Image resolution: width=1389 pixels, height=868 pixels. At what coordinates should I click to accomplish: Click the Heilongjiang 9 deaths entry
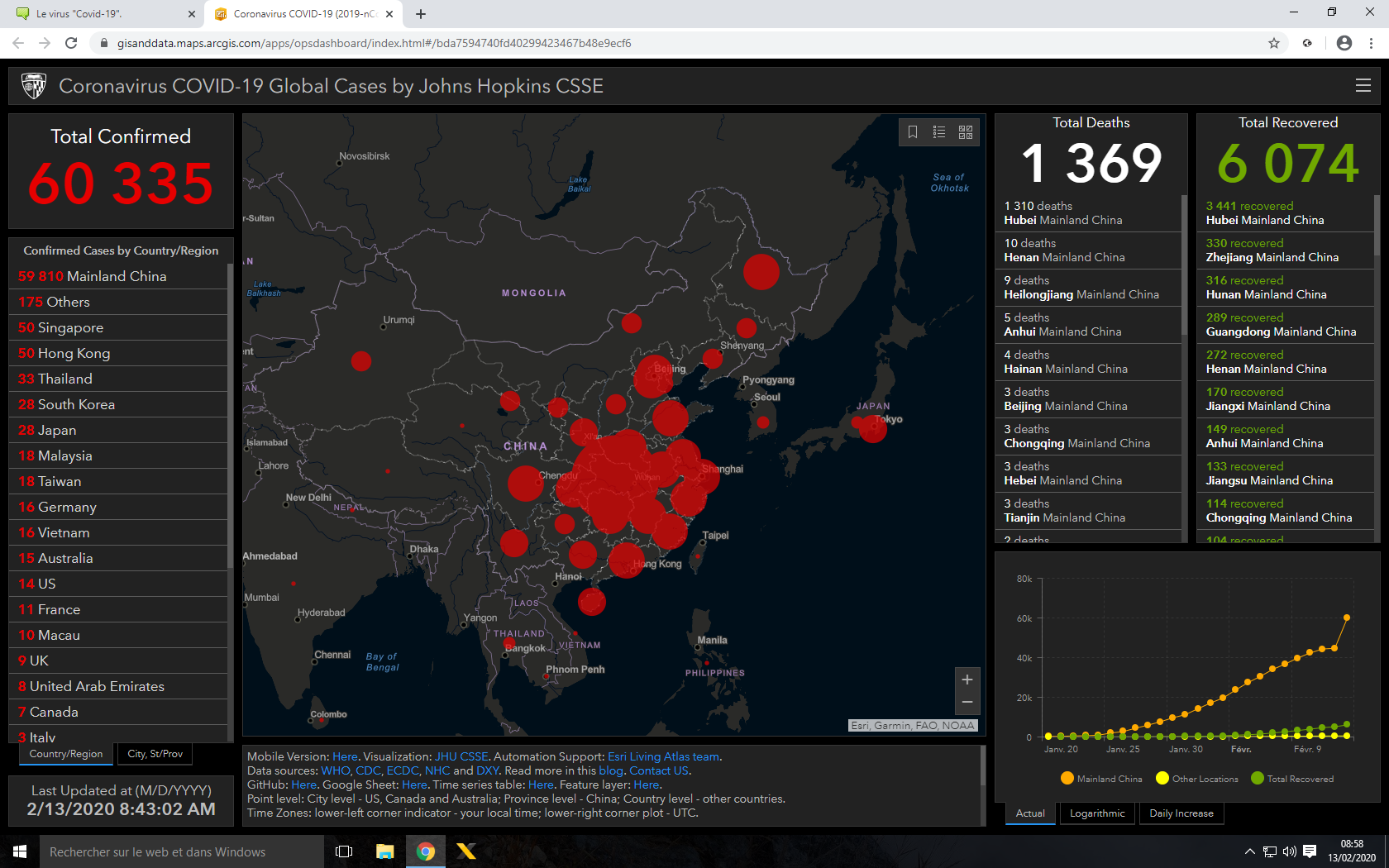coord(1088,288)
